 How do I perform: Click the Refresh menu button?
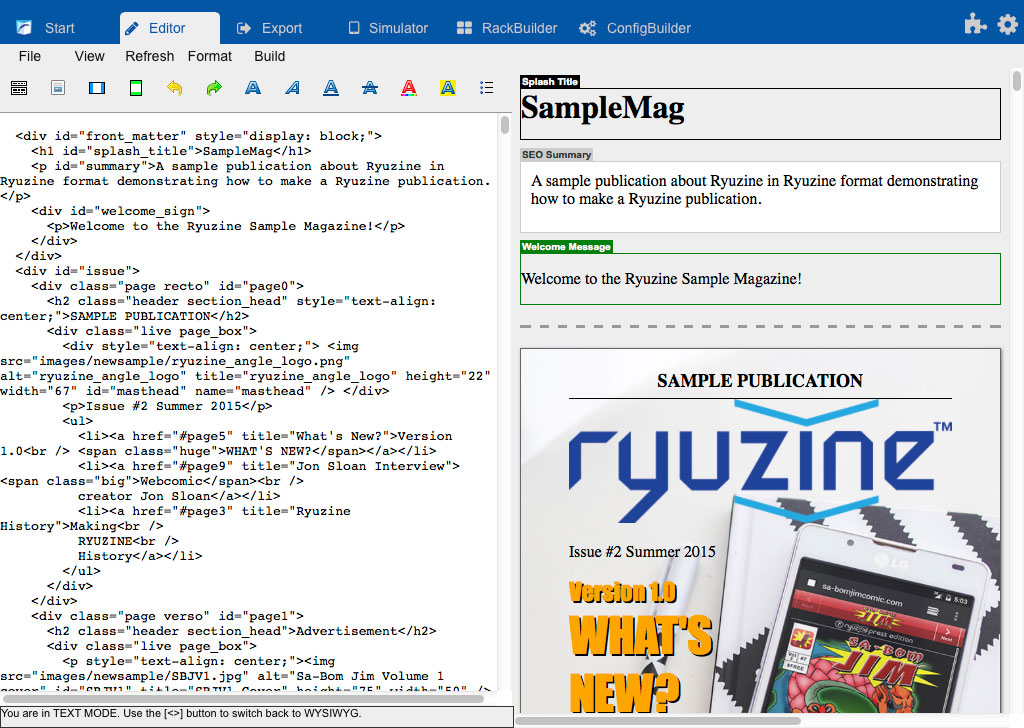pyautogui.click(x=150, y=56)
